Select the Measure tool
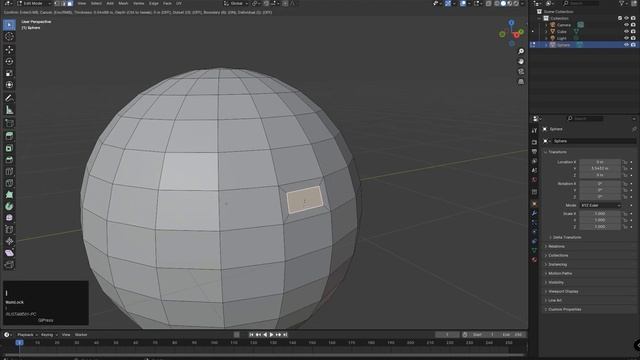The width and height of the screenshot is (640, 360). coord(9,110)
